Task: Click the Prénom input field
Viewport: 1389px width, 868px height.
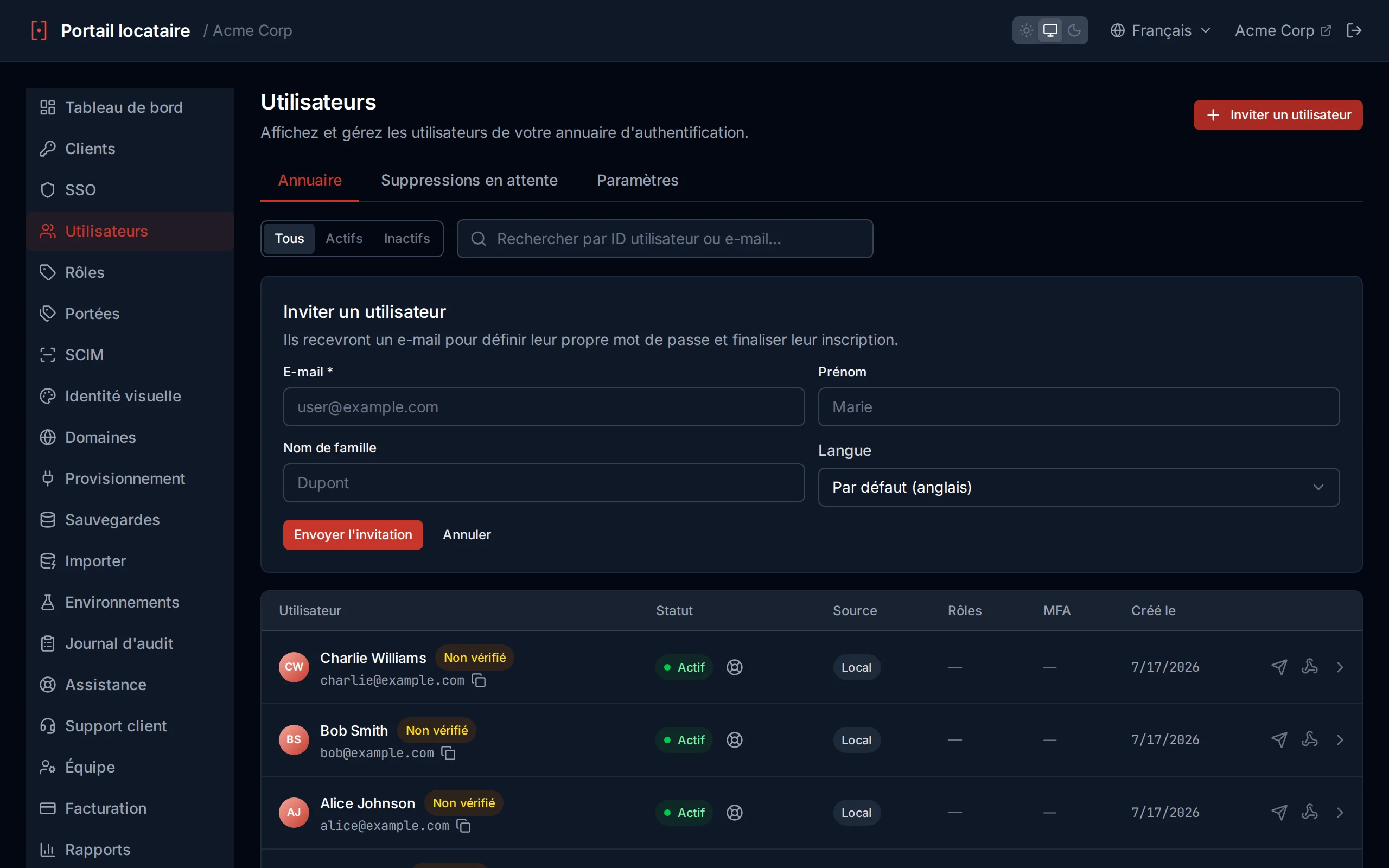Action: [x=1079, y=407]
